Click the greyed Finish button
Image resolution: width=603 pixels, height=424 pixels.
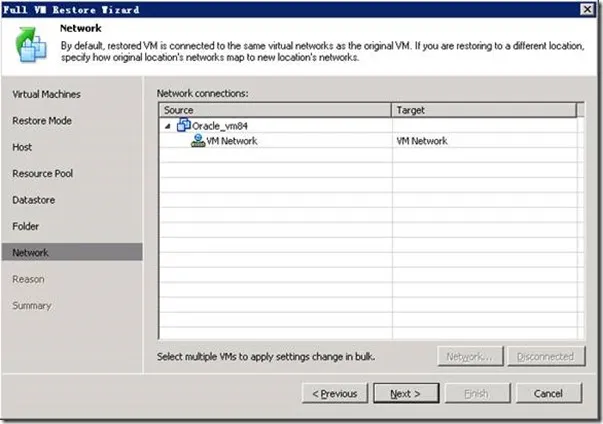click(477, 393)
